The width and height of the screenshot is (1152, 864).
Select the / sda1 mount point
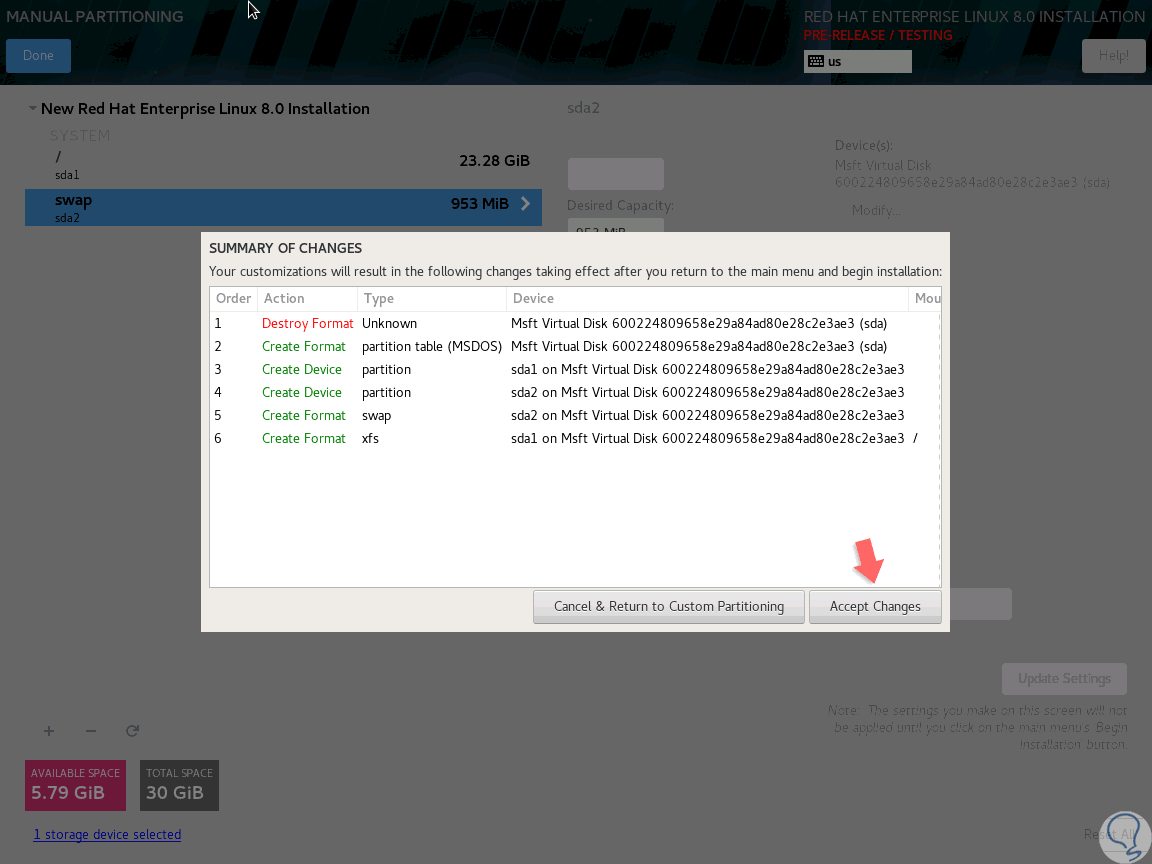[x=283, y=166]
